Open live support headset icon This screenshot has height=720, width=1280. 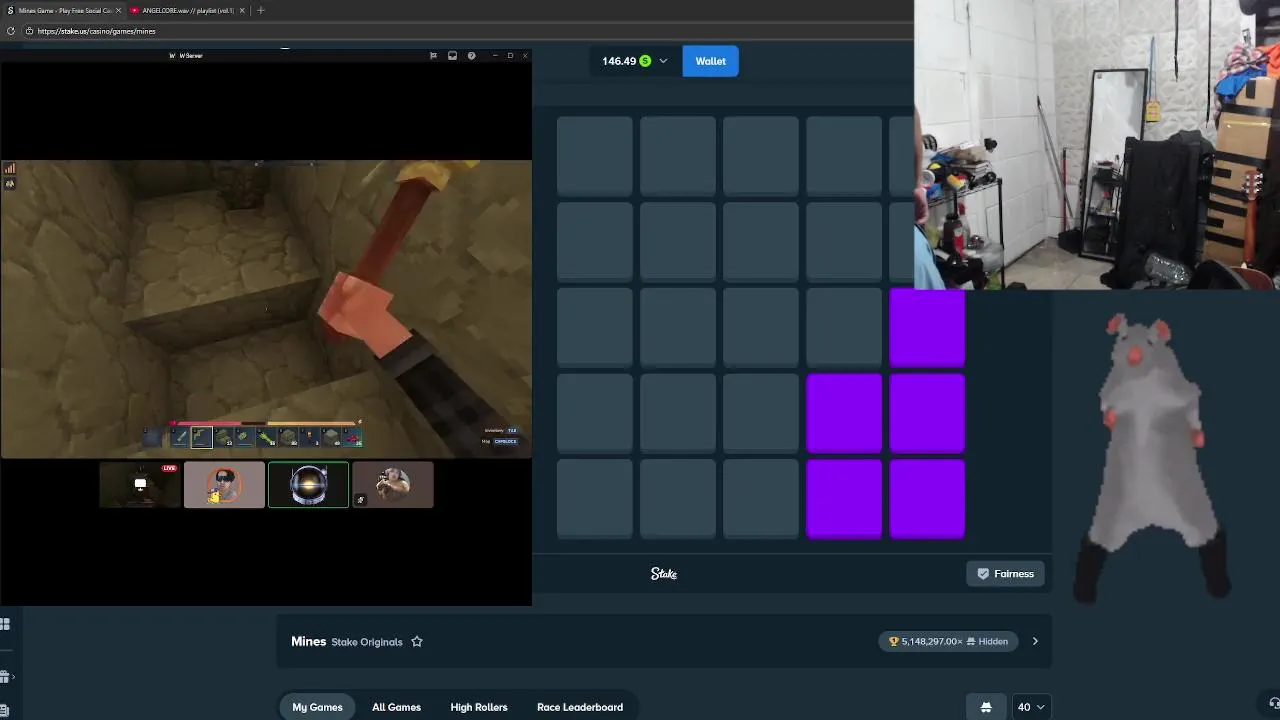click(1273, 703)
